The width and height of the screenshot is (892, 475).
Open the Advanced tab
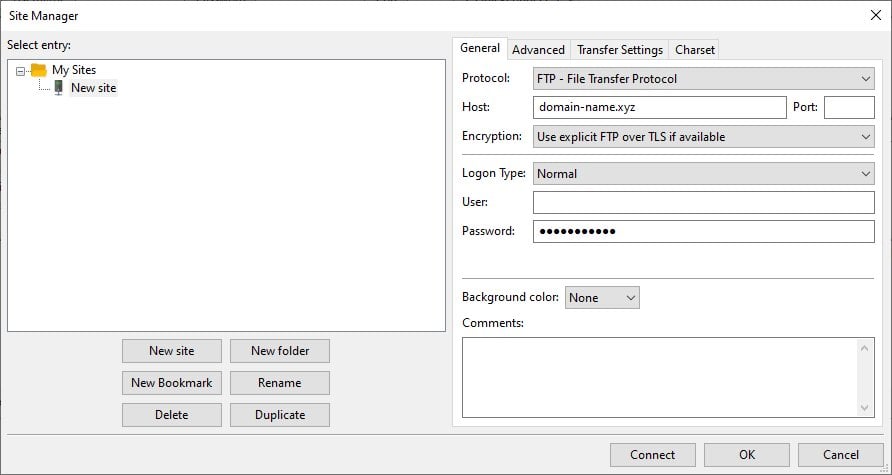pyautogui.click(x=538, y=50)
